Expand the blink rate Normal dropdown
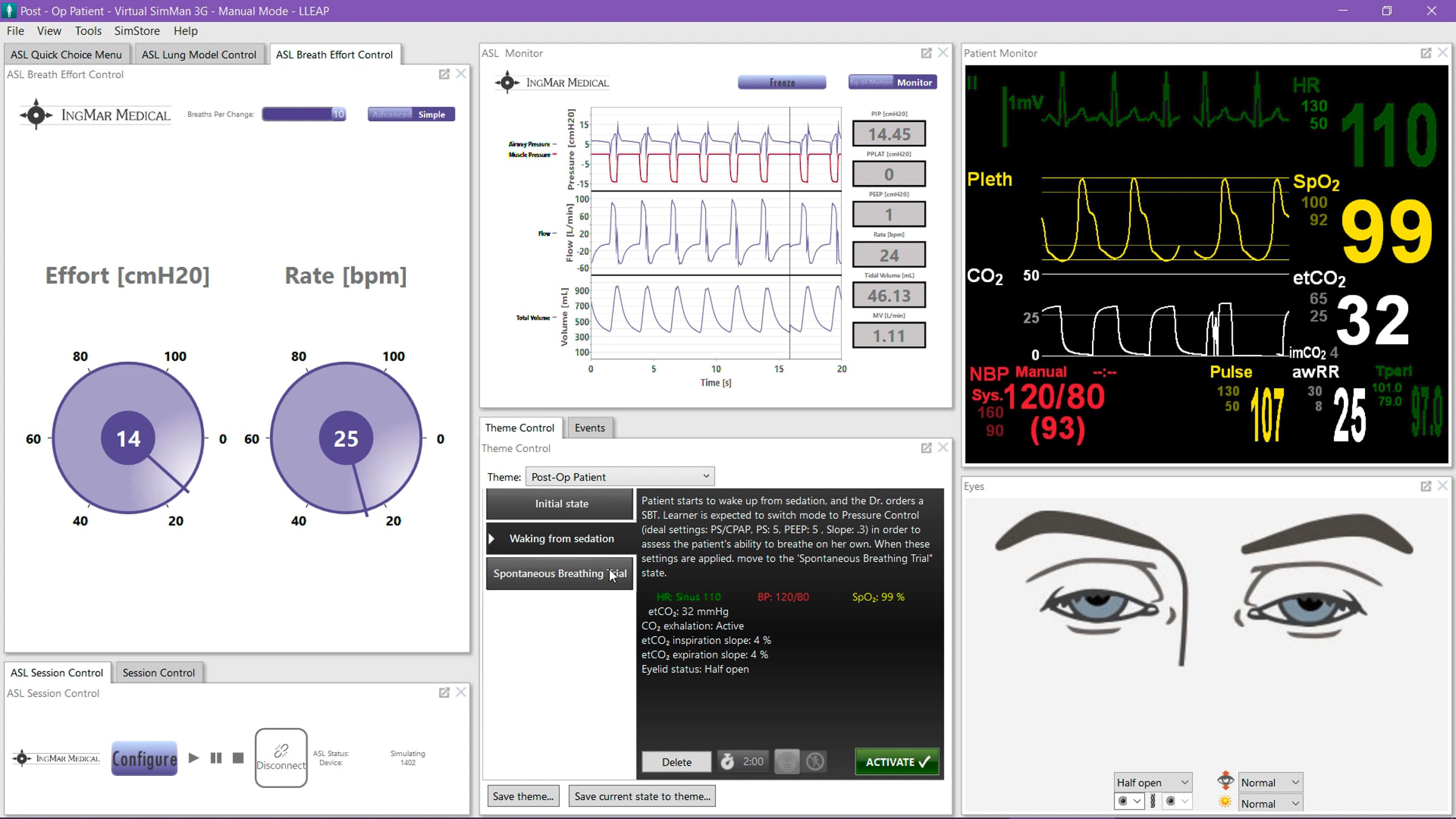 click(x=1270, y=783)
